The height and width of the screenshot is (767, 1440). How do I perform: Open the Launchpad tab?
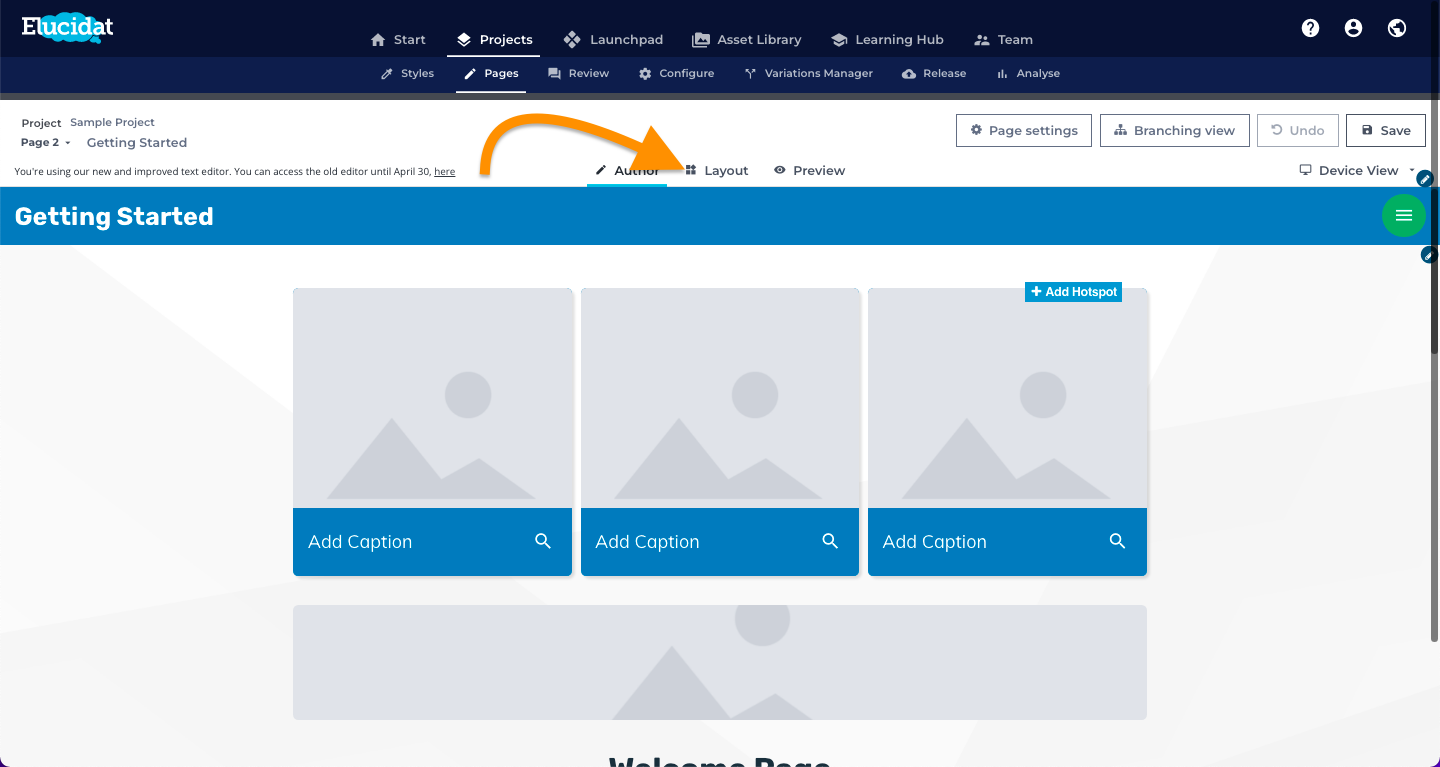(613, 40)
